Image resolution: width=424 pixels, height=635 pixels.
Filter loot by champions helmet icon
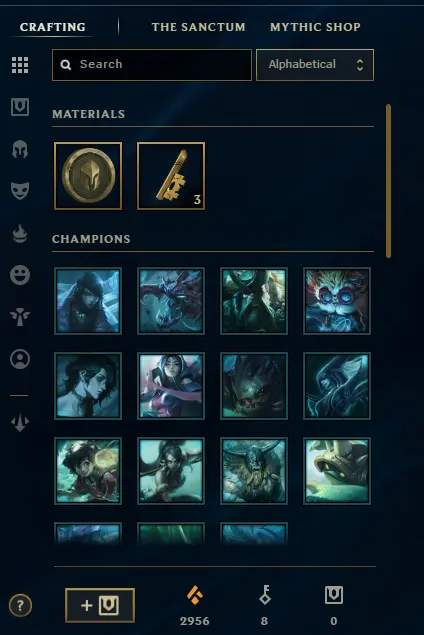click(x=20, y=149)
